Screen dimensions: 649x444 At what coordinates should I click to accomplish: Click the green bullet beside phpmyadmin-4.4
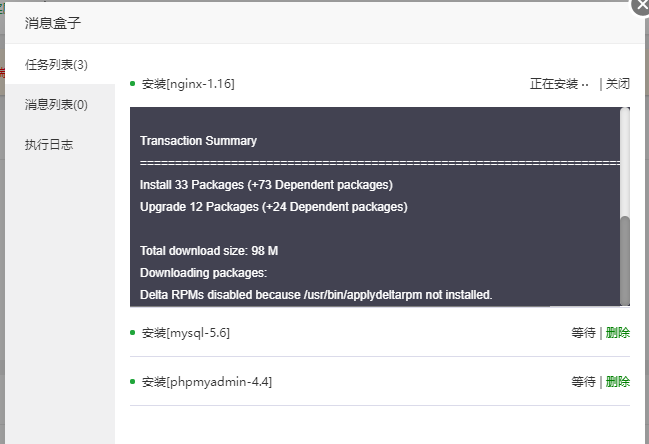(132, 382)
